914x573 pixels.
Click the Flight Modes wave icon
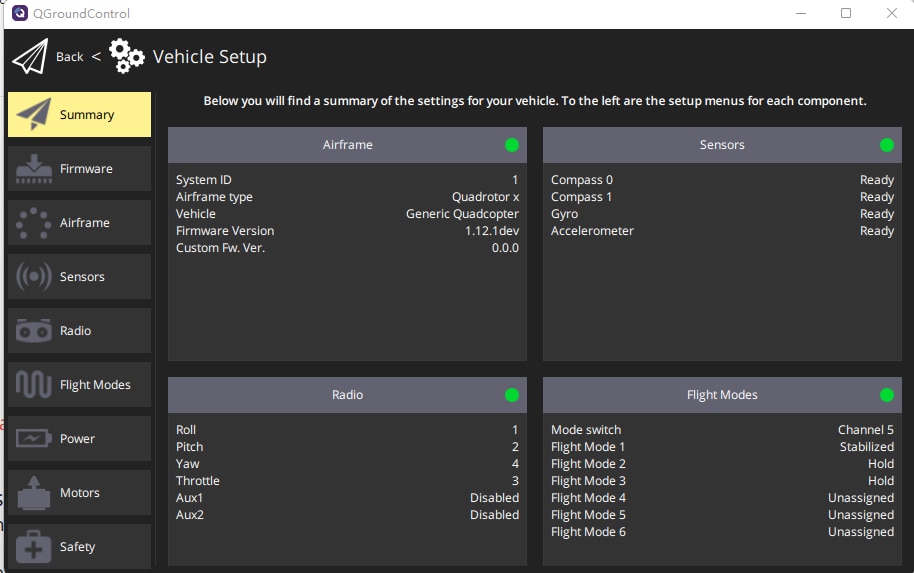coord(34,385)
